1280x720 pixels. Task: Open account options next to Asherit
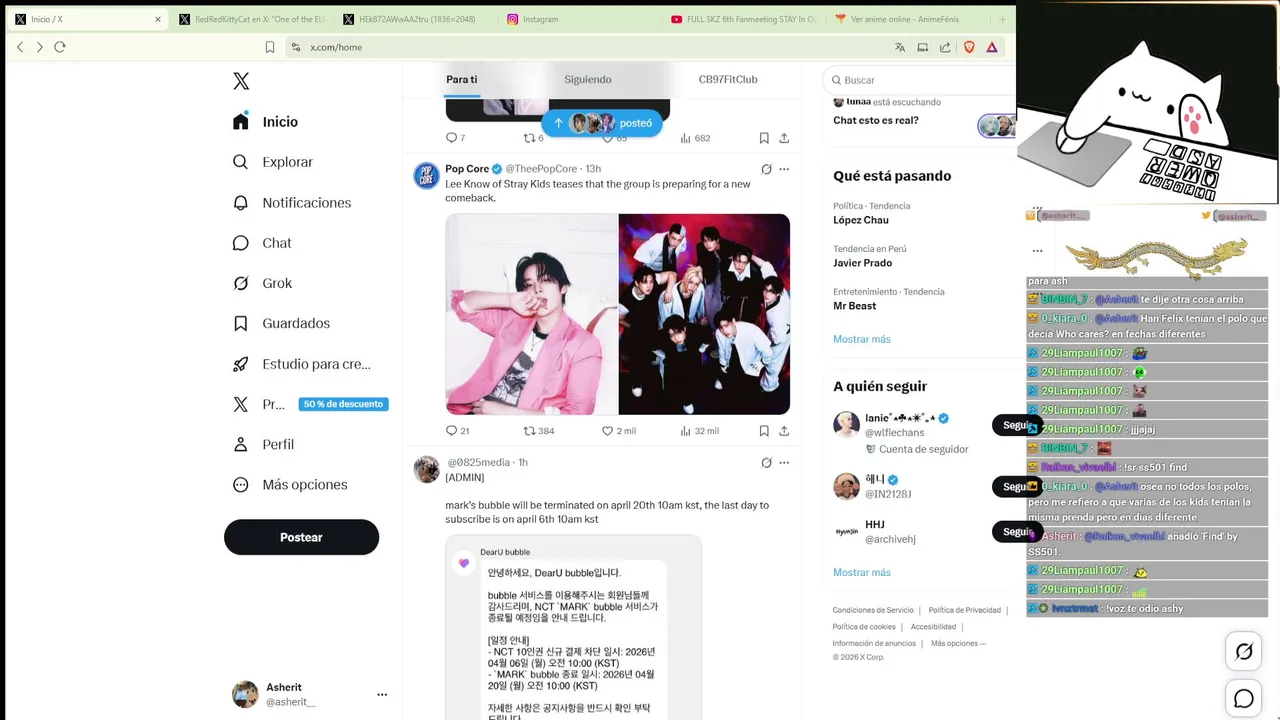tap(382, 694)
